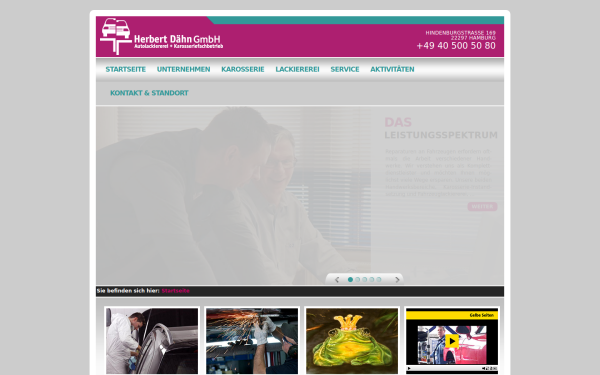
Task: Click the Leistungsspektrum slide heading
Action: [441, 135]
